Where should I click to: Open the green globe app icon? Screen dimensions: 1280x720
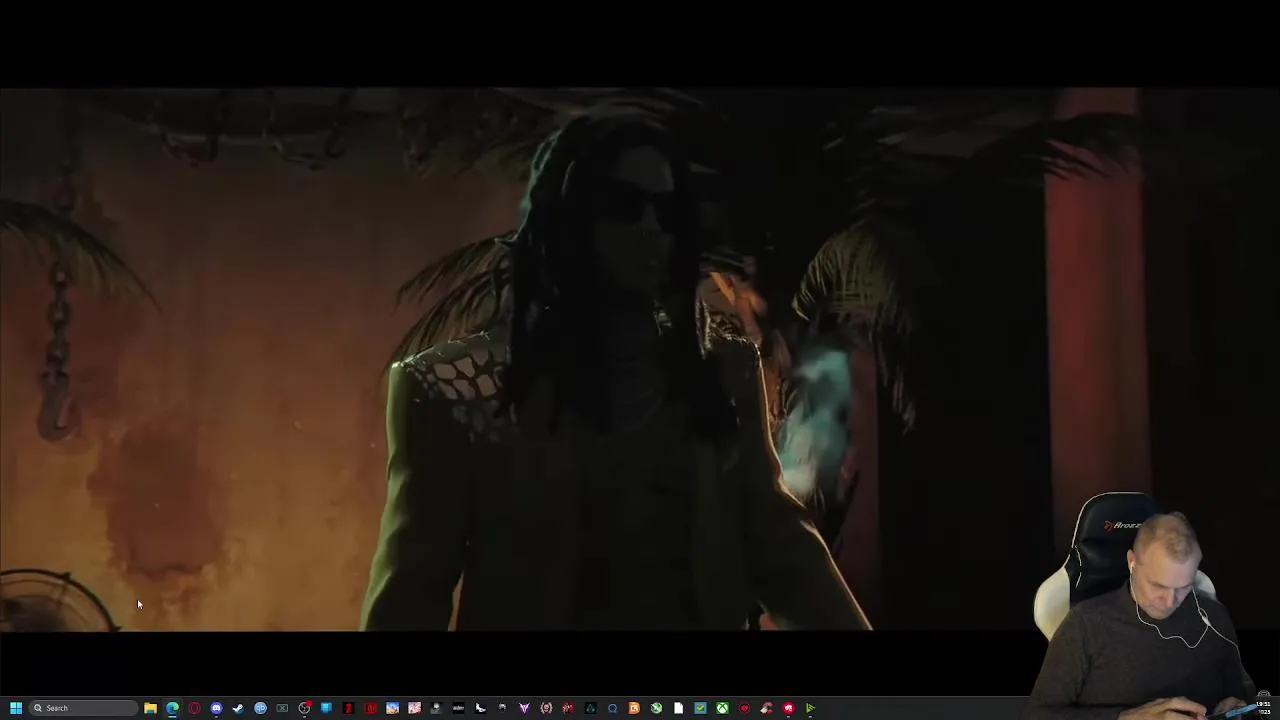tap(656, 708)
